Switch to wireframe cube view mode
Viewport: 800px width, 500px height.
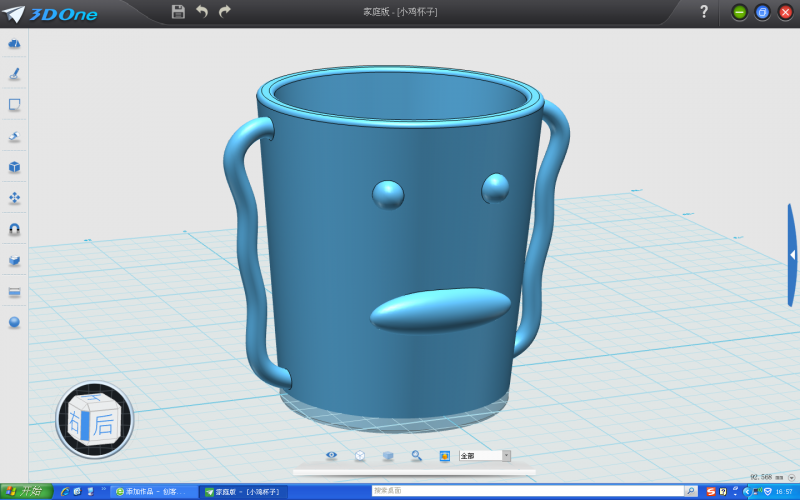coord(360,456)
